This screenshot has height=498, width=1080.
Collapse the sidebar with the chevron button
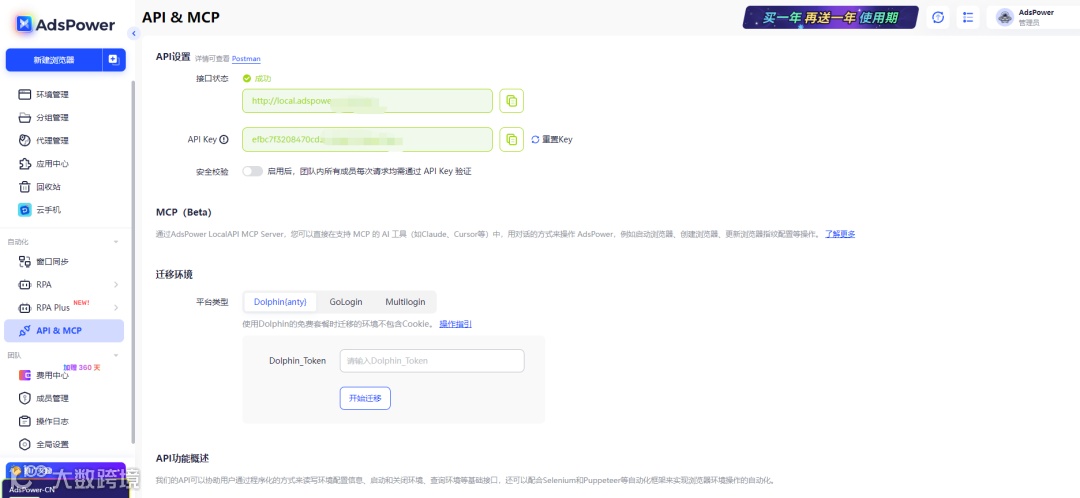[x=134, y=34]
